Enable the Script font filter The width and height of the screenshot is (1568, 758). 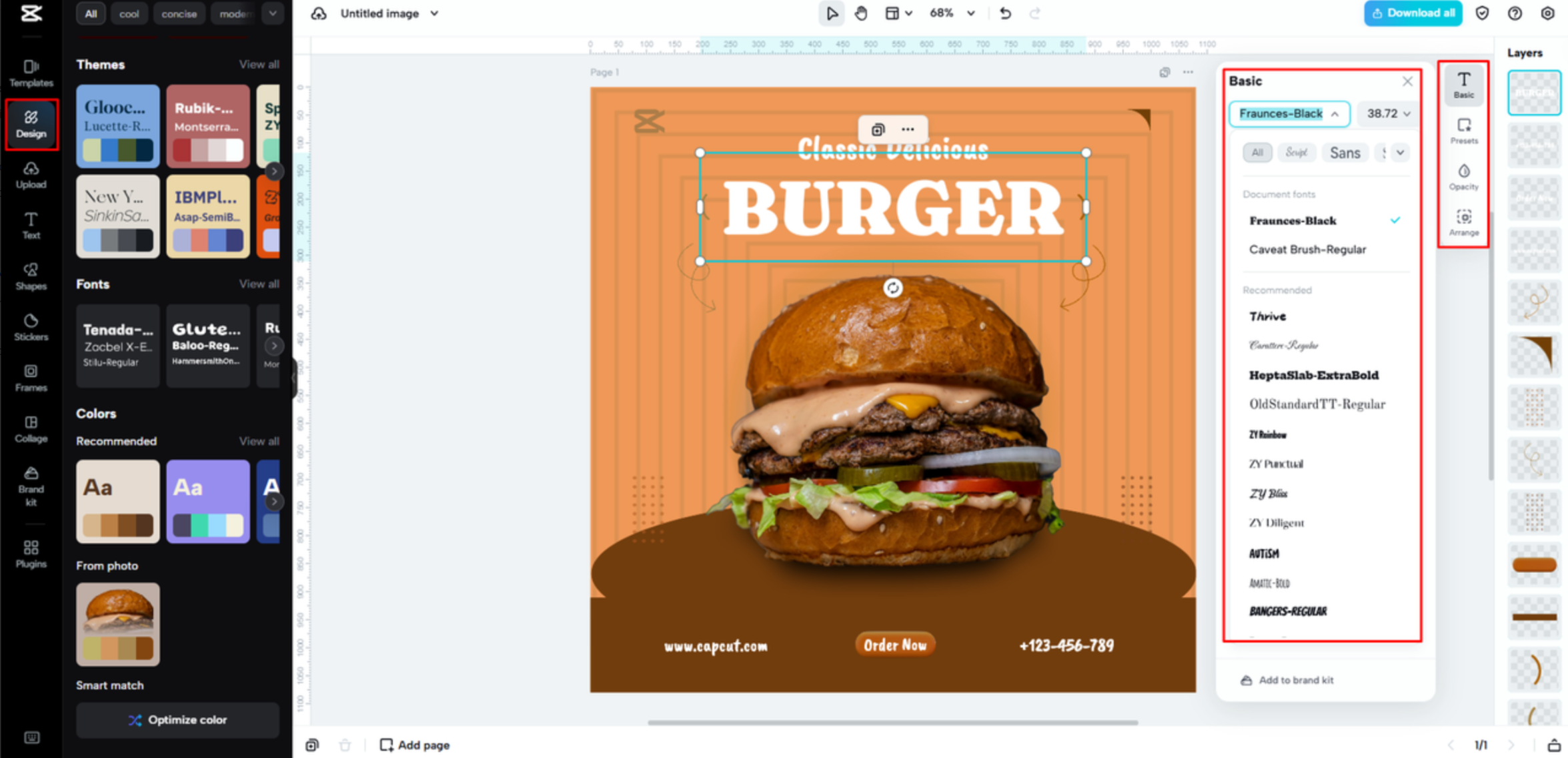click(x=1297, y=152)
